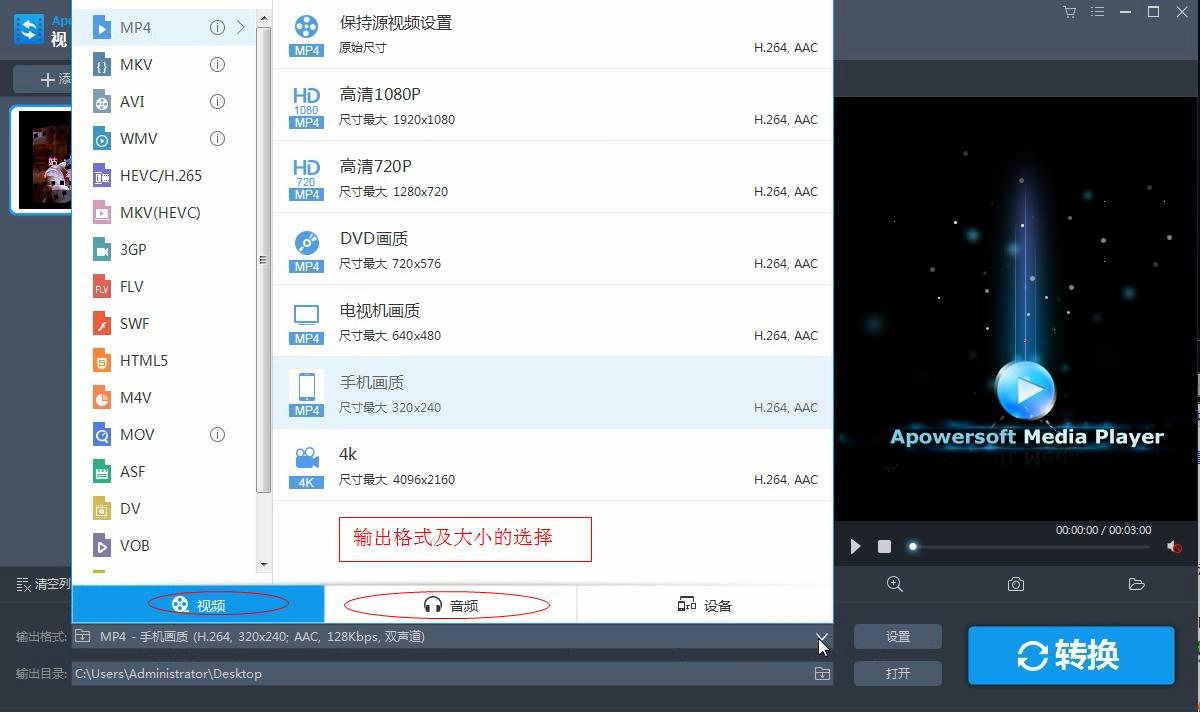
Task: Choose DV format entry
Action: (x=164, y=508)
